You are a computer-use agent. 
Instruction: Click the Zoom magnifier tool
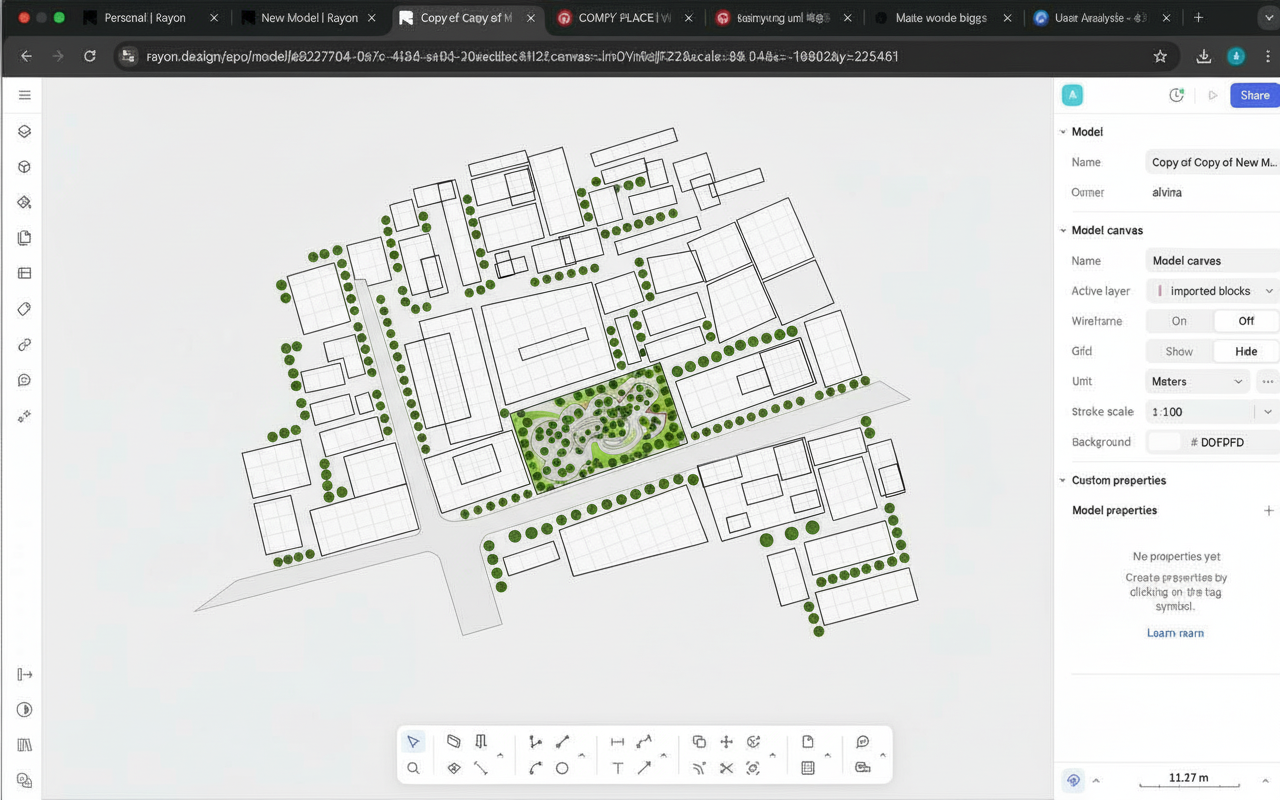pyautogui.click(x=413, y=768)
